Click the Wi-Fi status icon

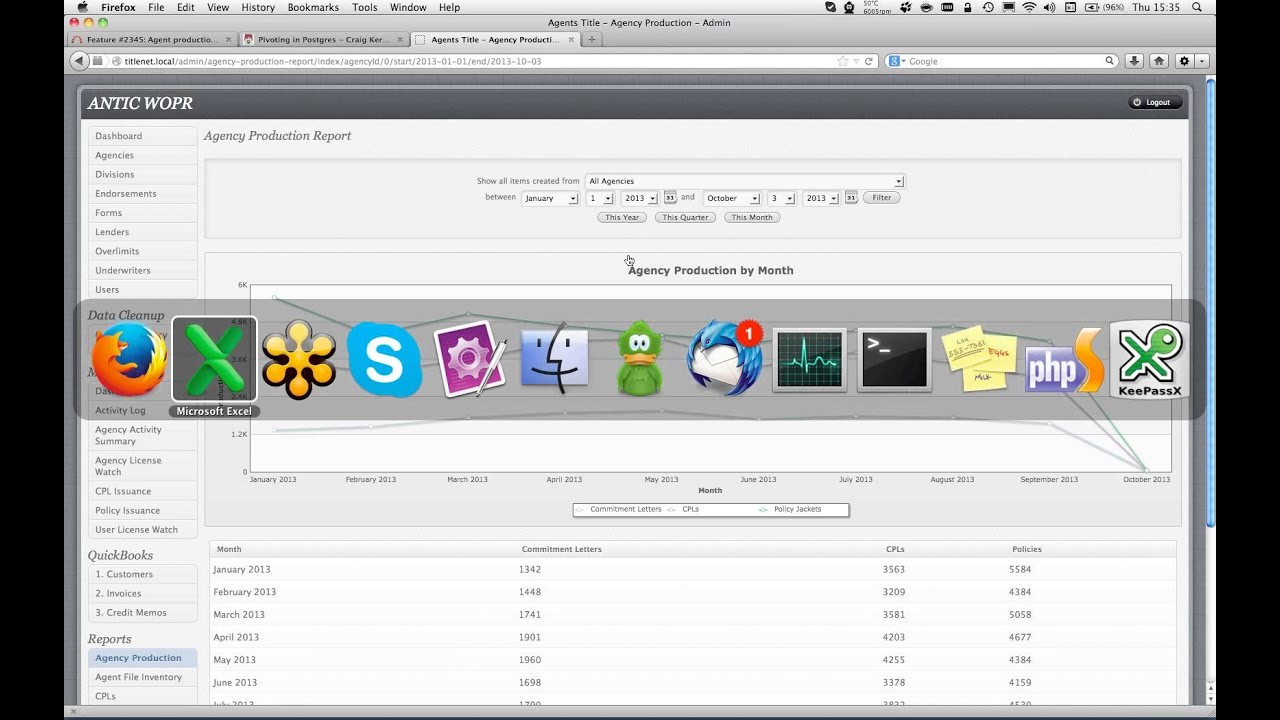(1029, 7)
